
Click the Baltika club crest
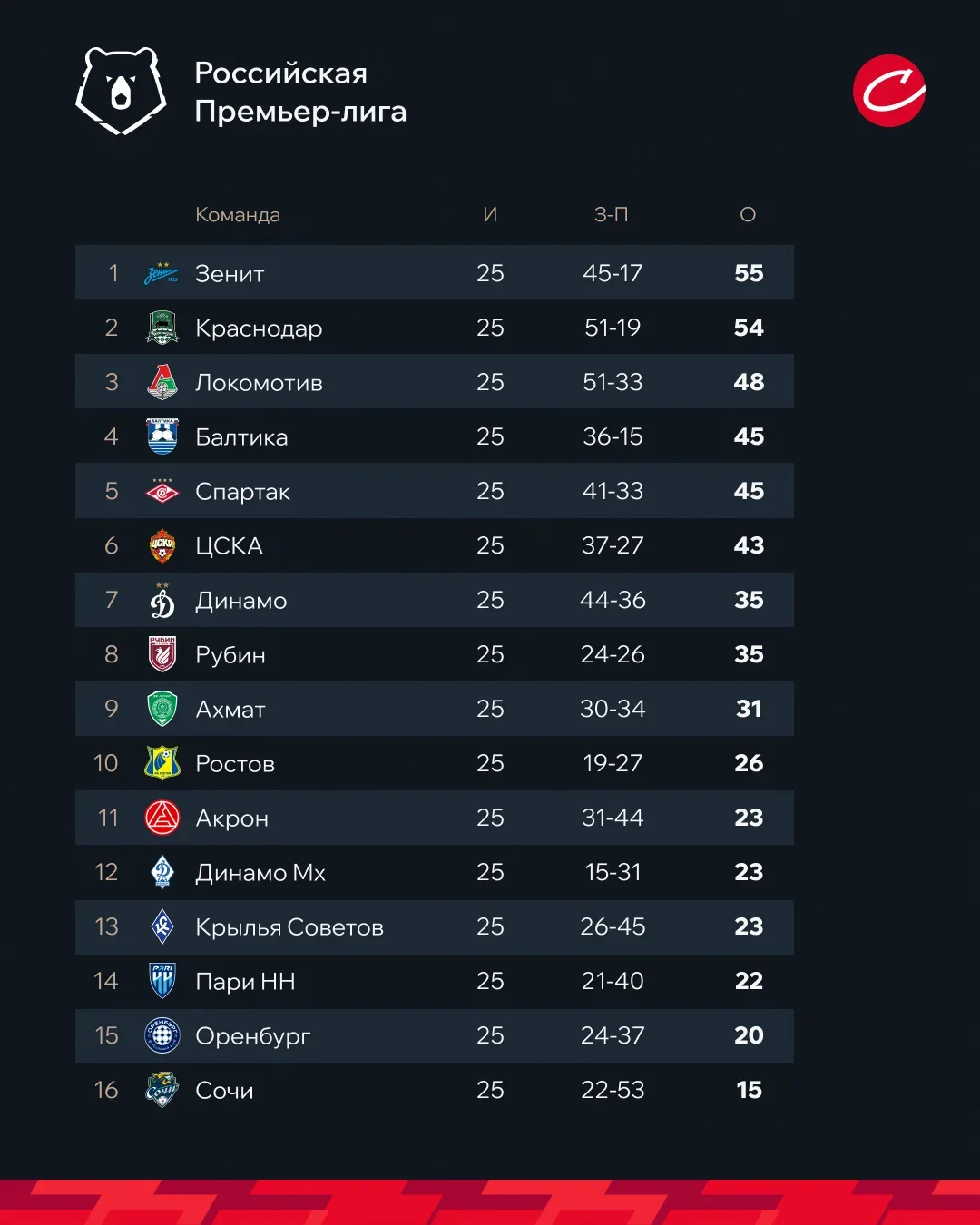point(162,436)
